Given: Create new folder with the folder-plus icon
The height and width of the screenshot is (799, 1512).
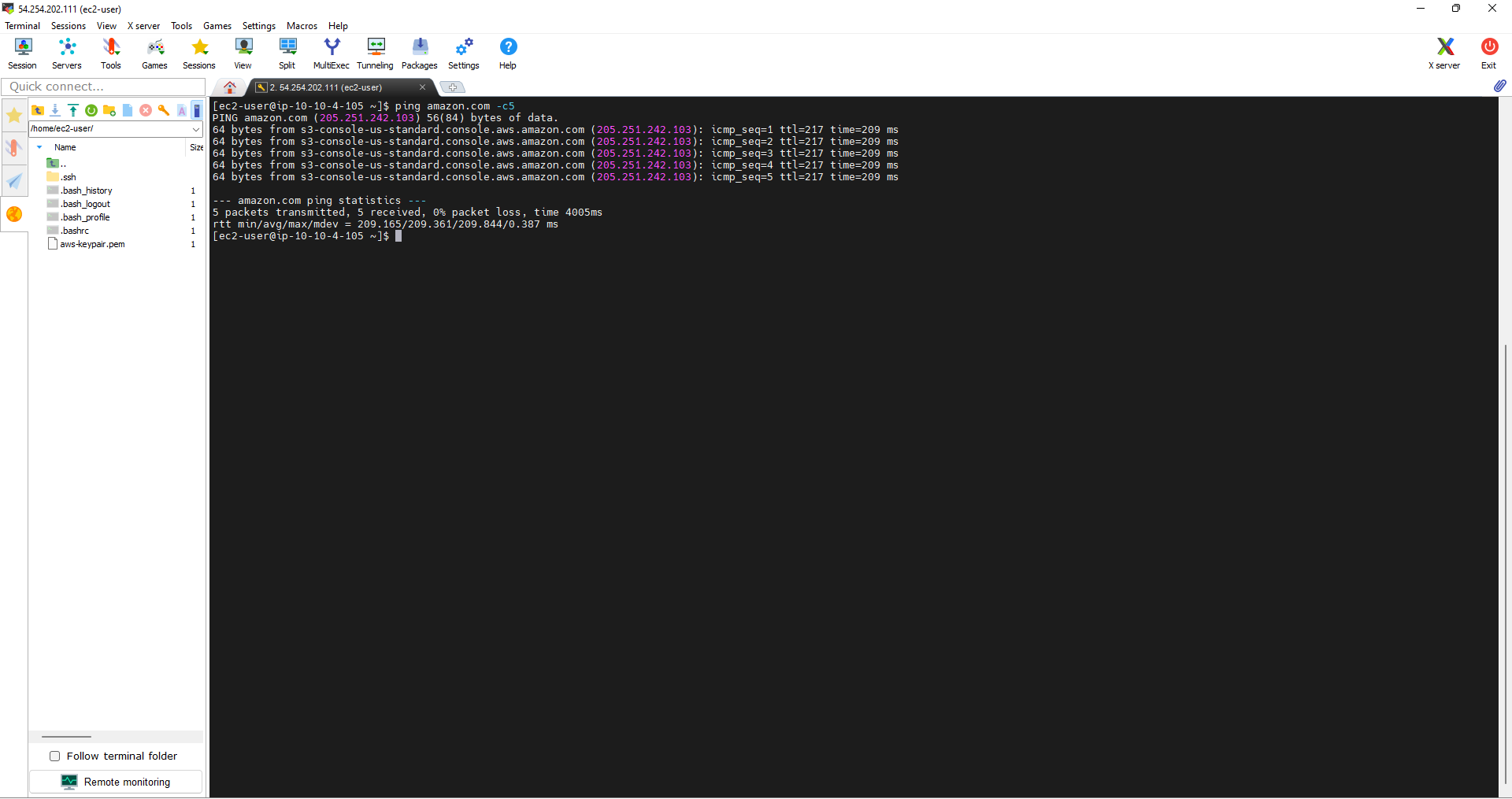Looking at the screenshot, I should point(109,110).
